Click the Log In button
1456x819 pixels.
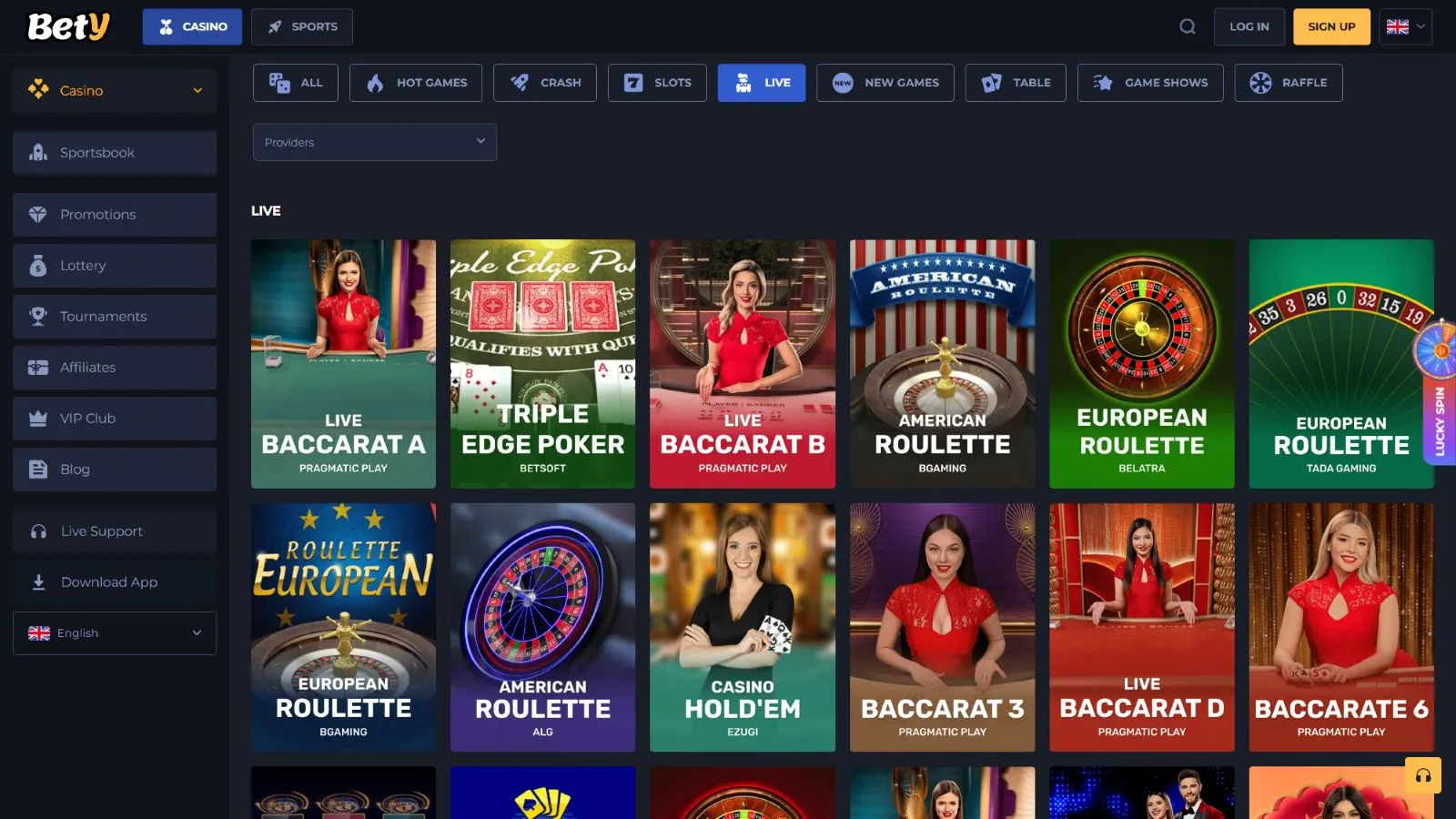click(x=1249, y=26)
